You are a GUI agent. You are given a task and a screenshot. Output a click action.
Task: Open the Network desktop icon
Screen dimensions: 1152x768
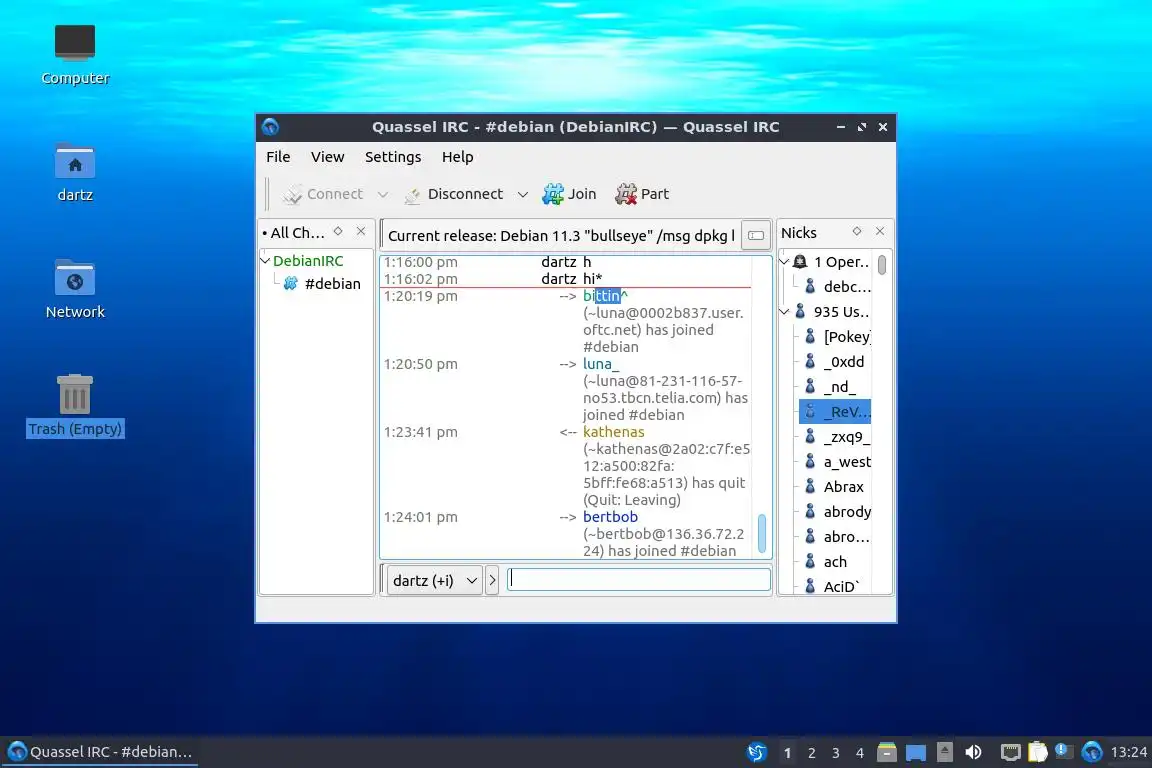point(75,278)
